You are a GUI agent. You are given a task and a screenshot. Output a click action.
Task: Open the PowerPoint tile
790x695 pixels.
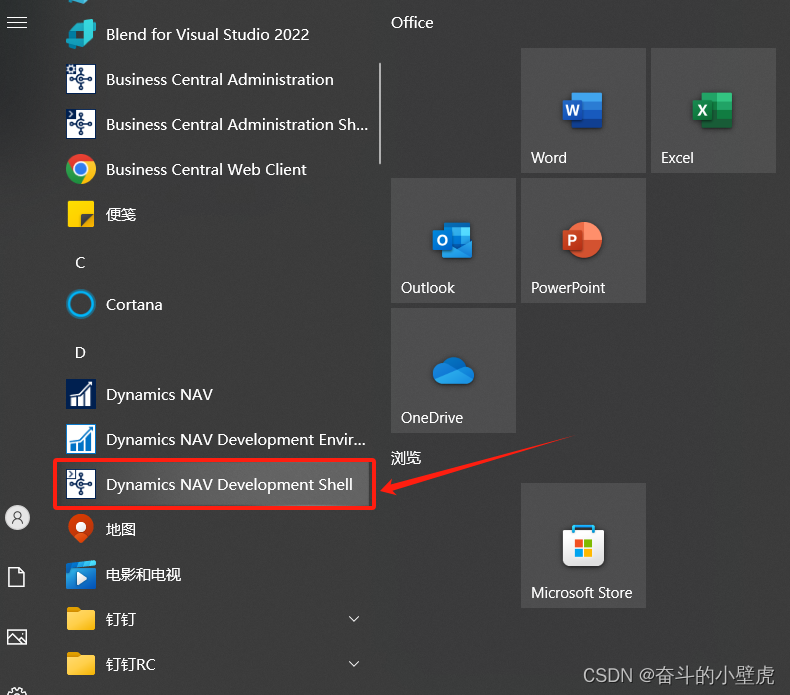tap(583, 240)
